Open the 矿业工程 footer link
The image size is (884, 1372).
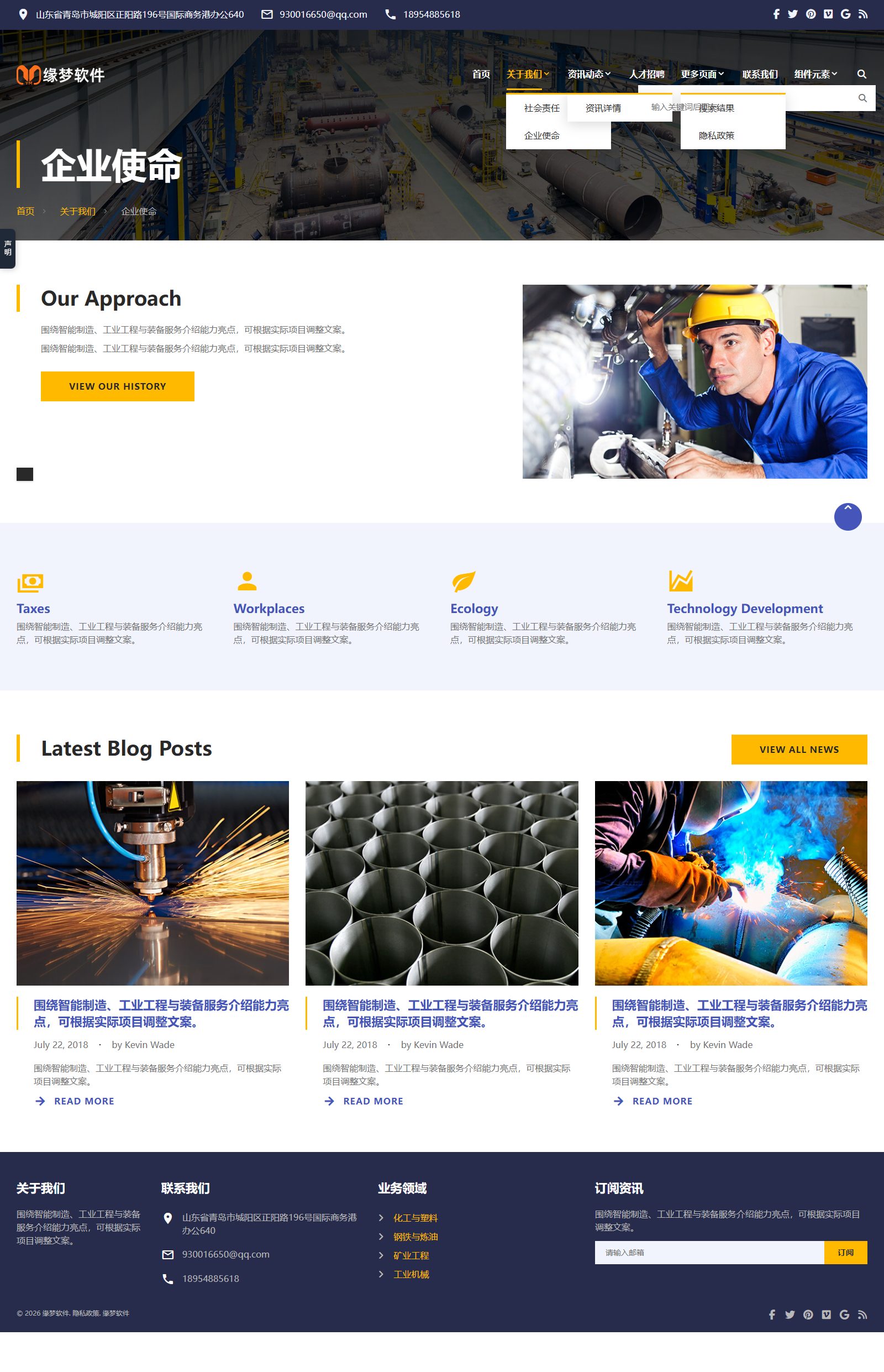(411, 1255)
